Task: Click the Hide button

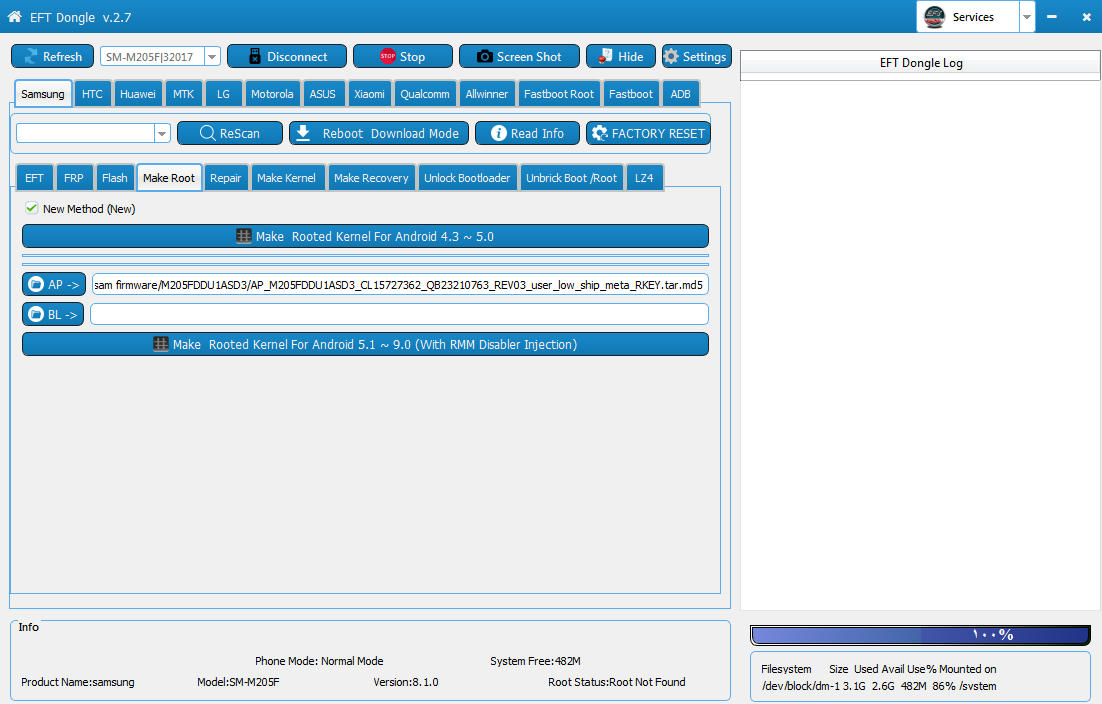Action: pos(621,56)
